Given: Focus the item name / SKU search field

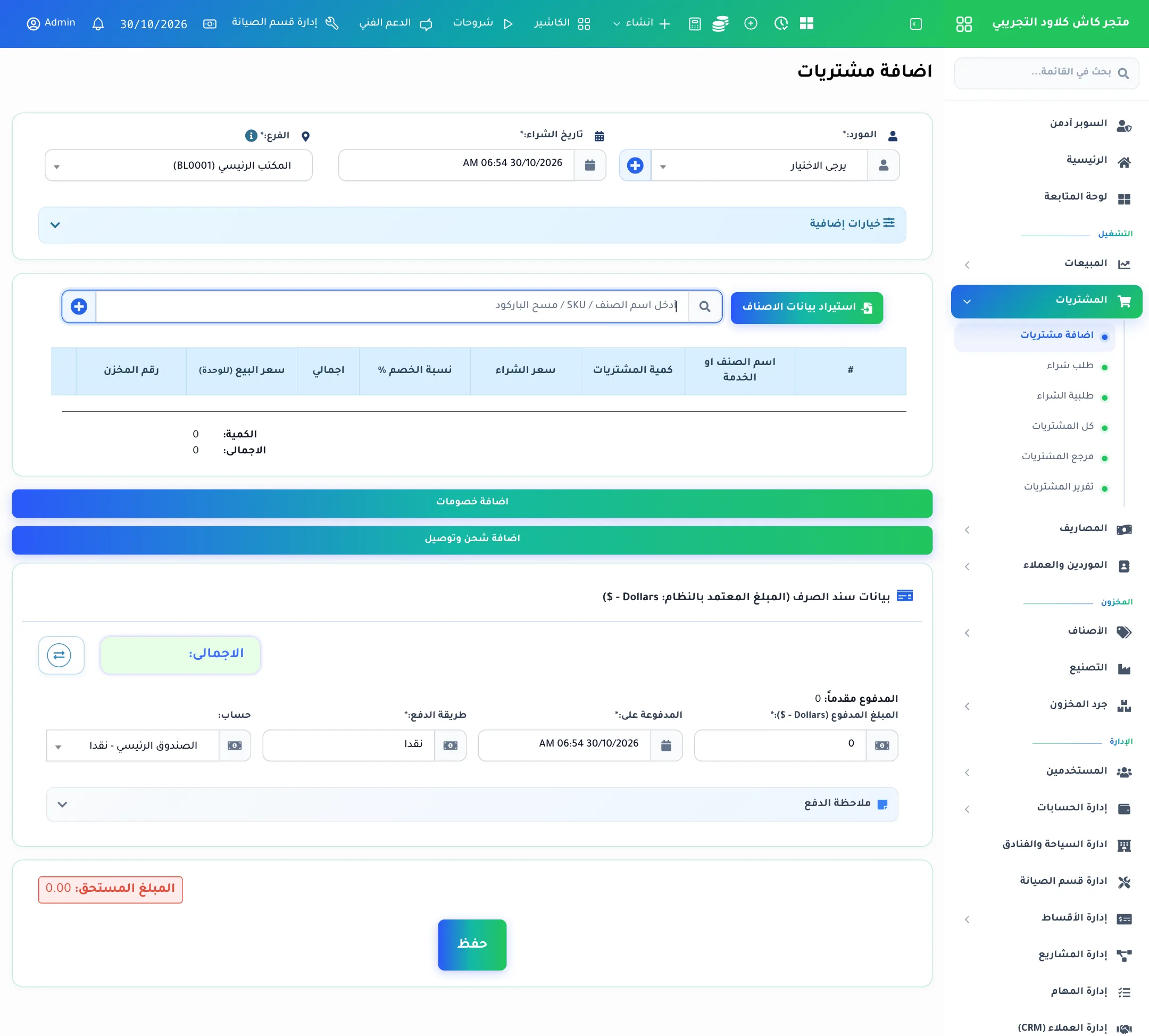Looking at the screenshot, I should pos(392,307).
